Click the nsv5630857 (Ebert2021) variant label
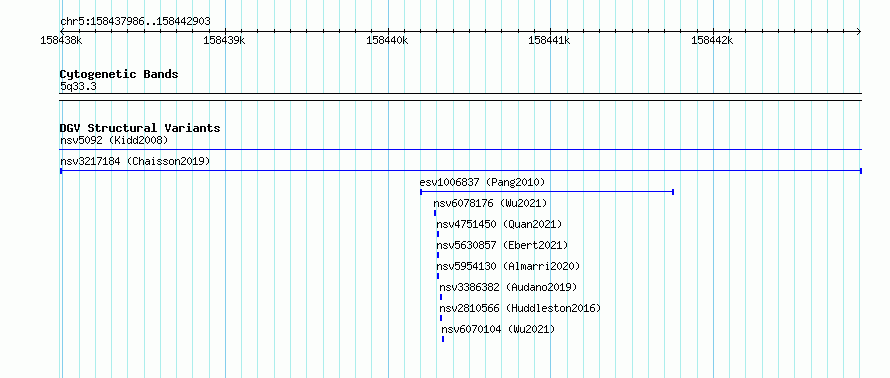This screenshot has width=890, height=378. (x=502, y=245)
